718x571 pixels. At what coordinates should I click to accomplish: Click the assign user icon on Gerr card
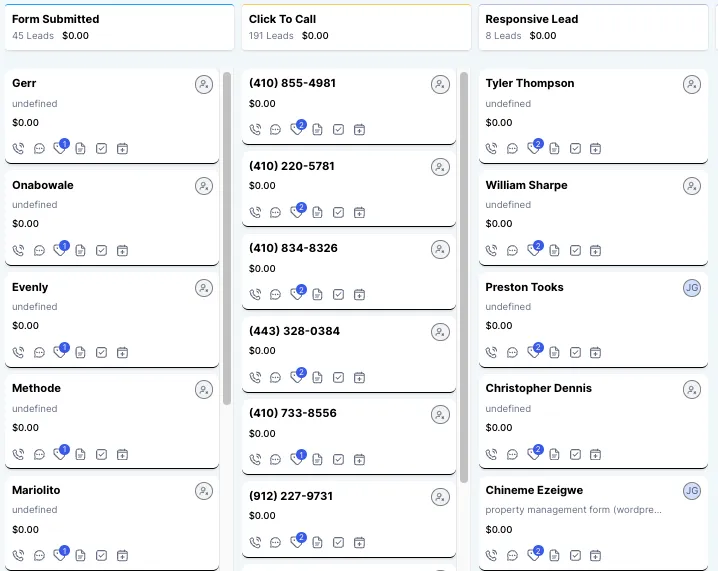(x=204, y=85)
